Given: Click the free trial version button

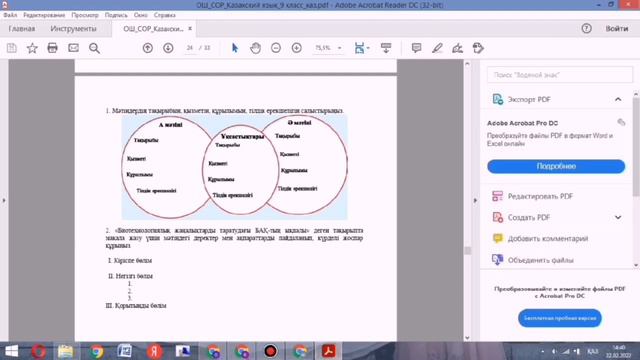Looking at the screenshot, I should (560, 318).
